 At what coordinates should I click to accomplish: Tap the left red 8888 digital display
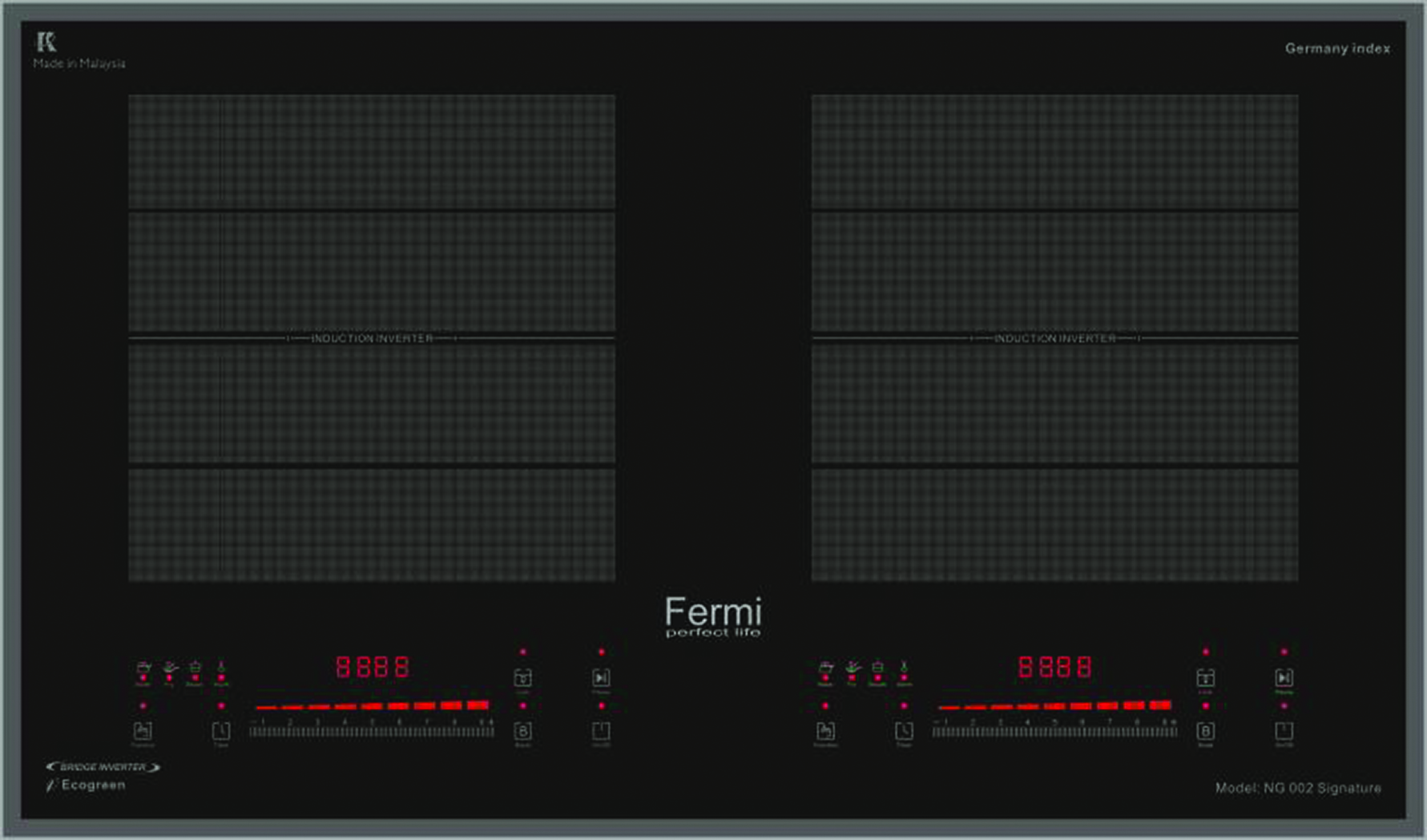pyautogui.click(x=373, y=667)
